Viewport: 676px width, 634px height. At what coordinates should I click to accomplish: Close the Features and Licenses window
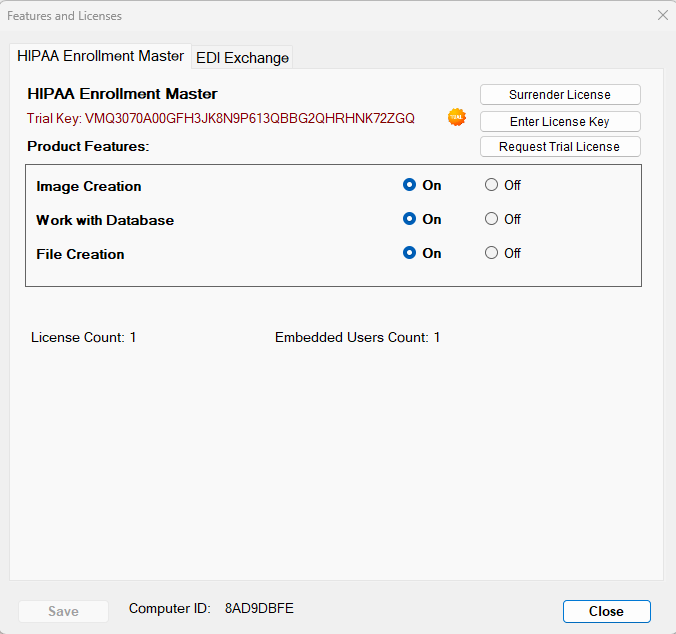click(x=663, y=16)
